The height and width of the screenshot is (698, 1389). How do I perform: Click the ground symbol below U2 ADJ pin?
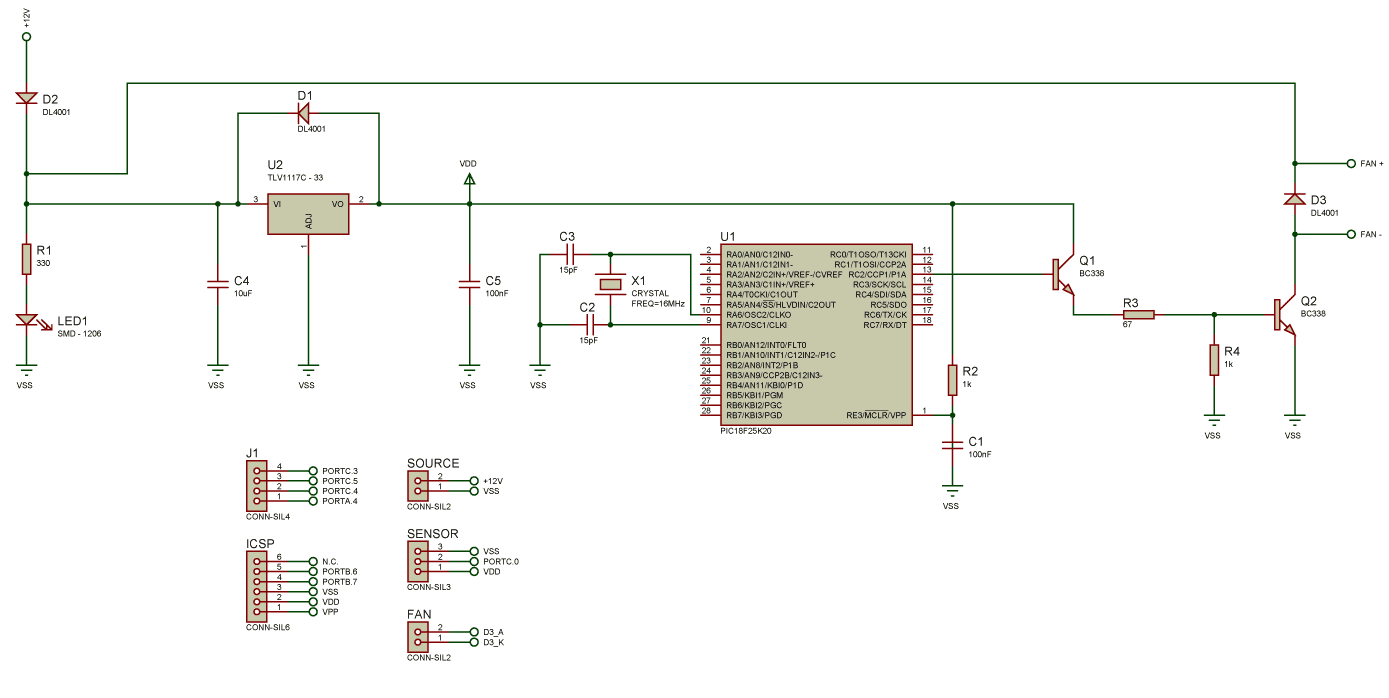click(309, 369)
